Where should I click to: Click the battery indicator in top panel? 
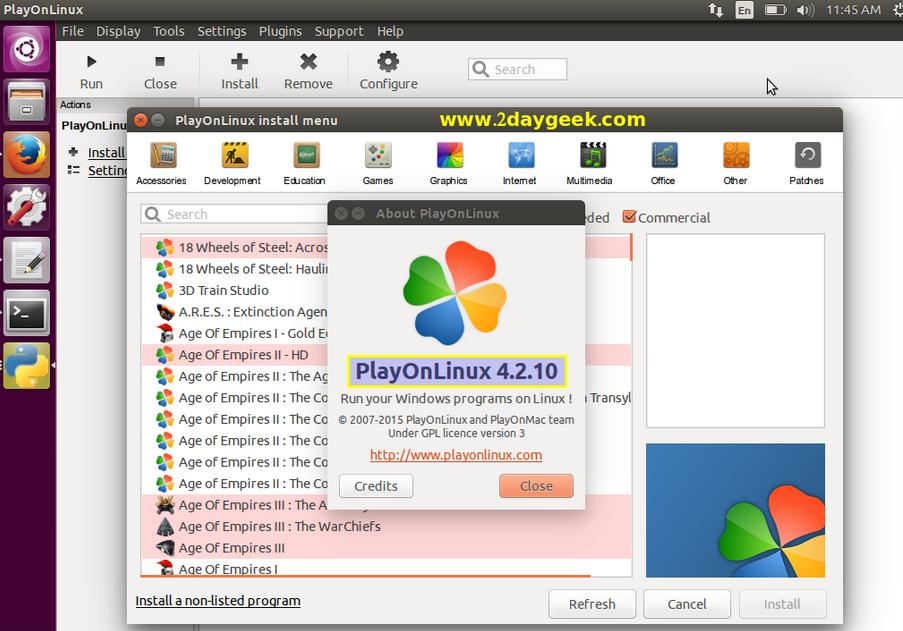point(775,10)
